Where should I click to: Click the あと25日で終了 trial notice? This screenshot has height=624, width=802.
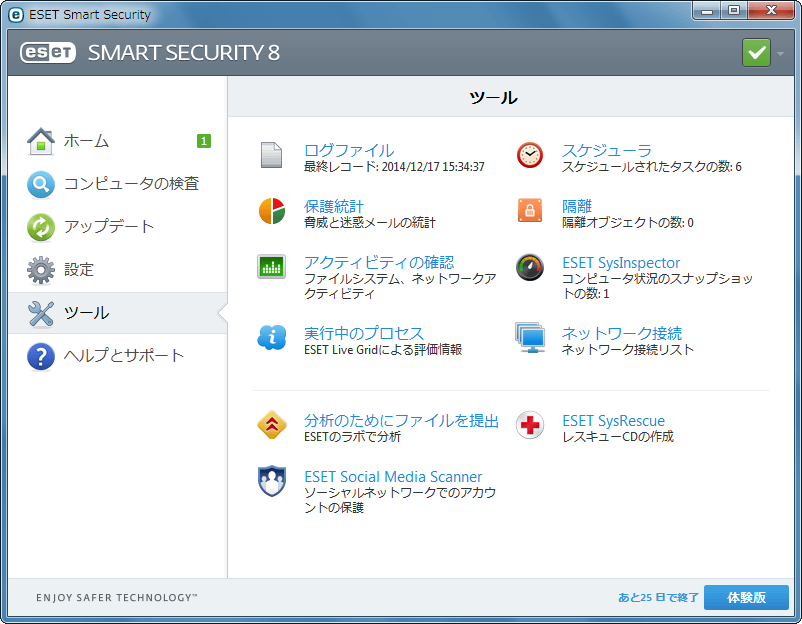(x=658, y=597)
